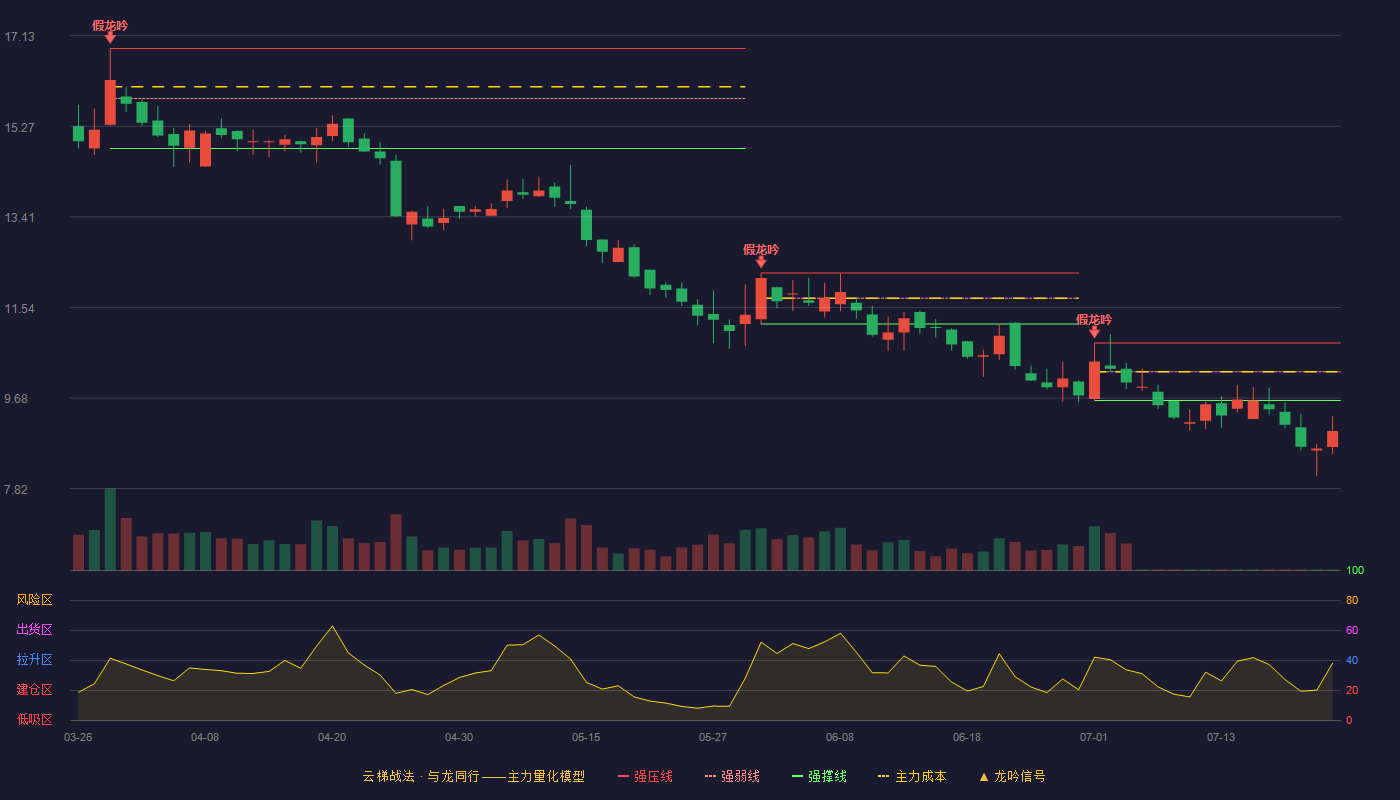This screenshot has width=1400, height=800.
Task: Click the 假龙吟 signal marker near 07-01
Action: [1094, 332]
